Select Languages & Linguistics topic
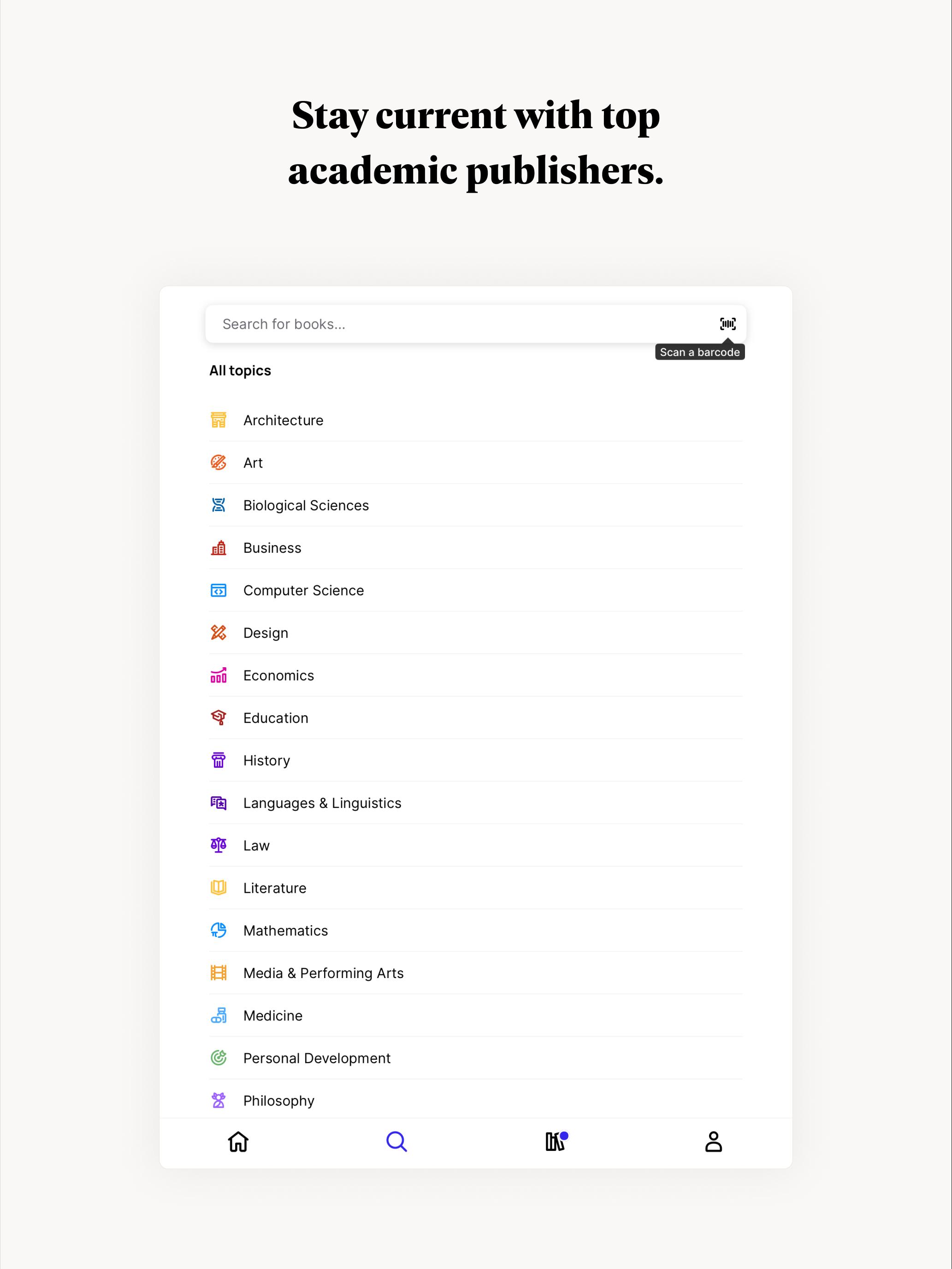952x1269 pixels. pos(322,803)
